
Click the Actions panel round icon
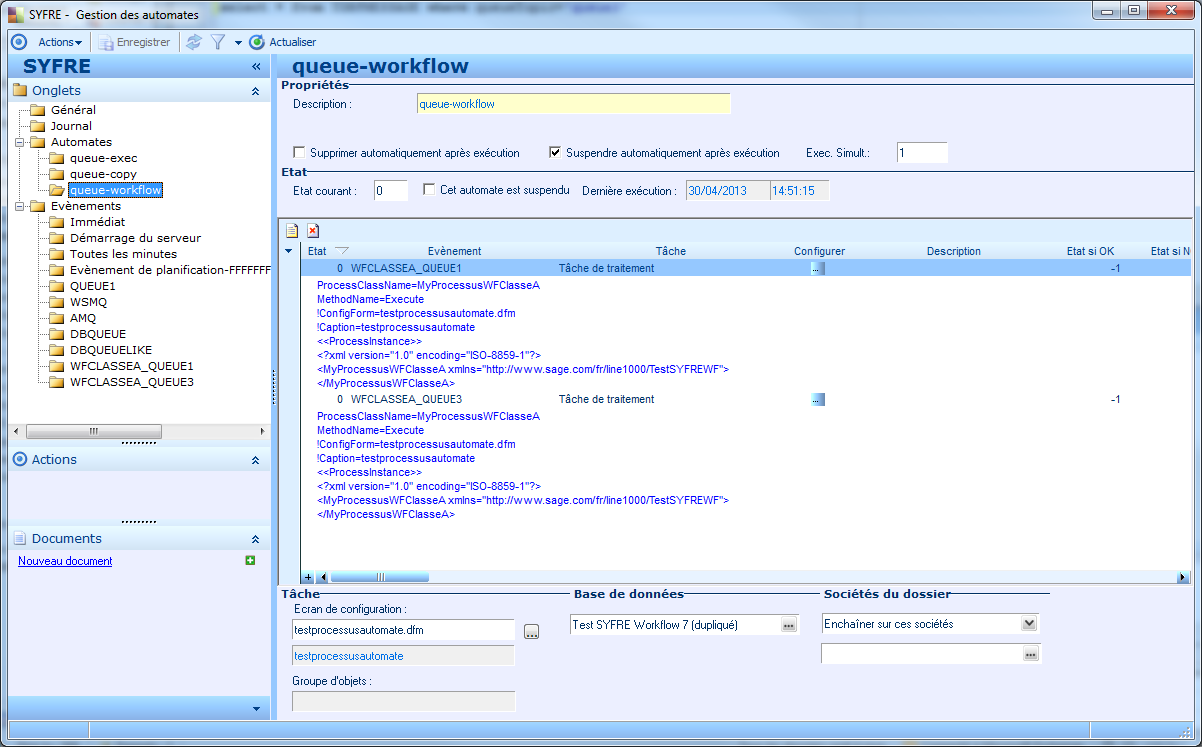click(20, 460)
